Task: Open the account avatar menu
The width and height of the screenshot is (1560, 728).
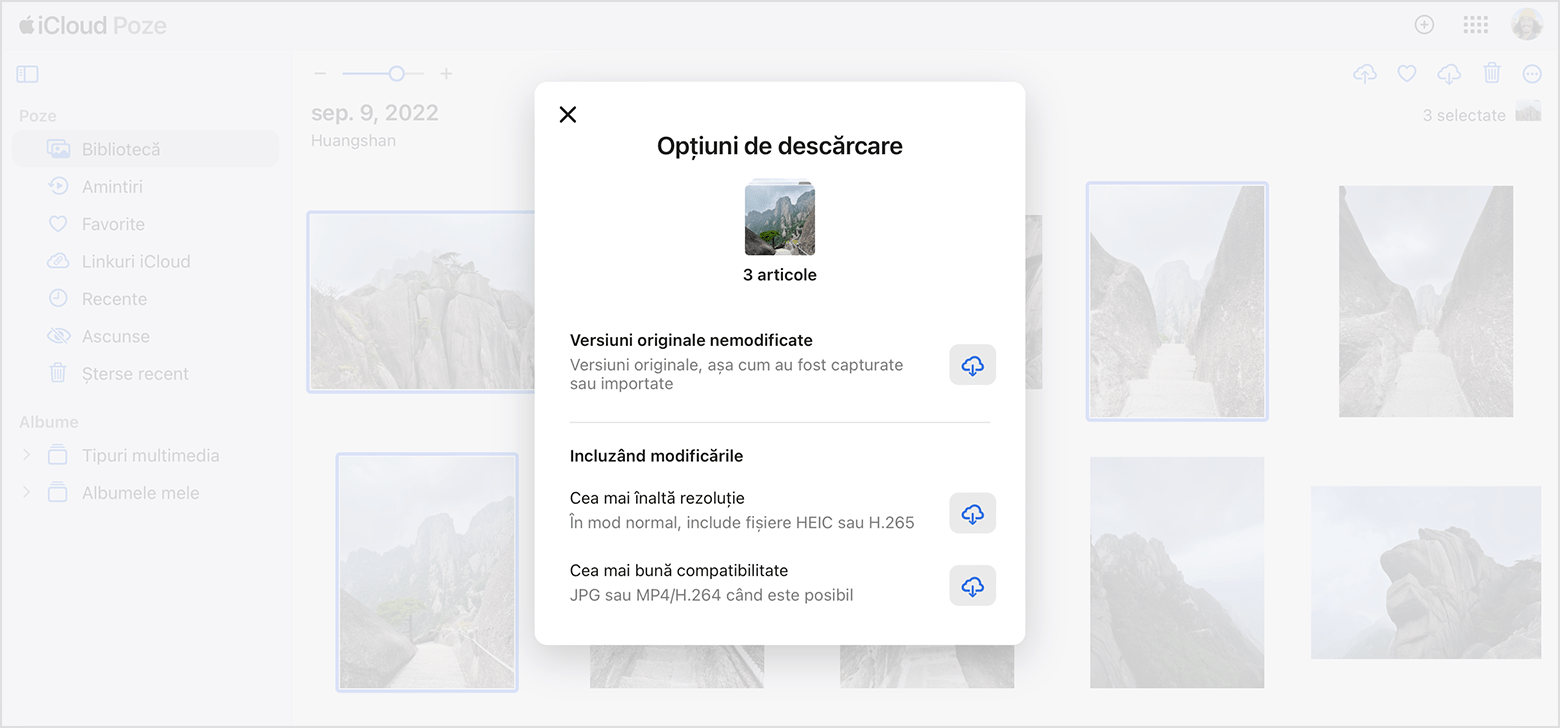Action: coord(1527,25)
